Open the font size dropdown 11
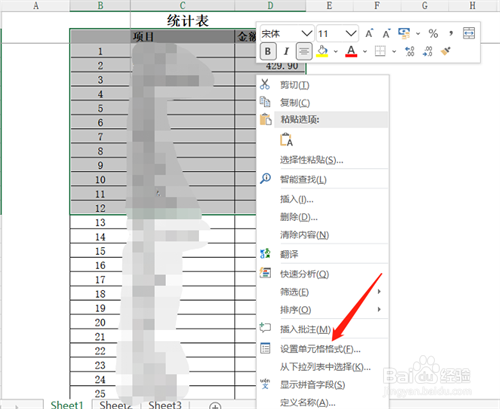Image resolution: width=500 pixels, height=409 pixels. point(351,33)
